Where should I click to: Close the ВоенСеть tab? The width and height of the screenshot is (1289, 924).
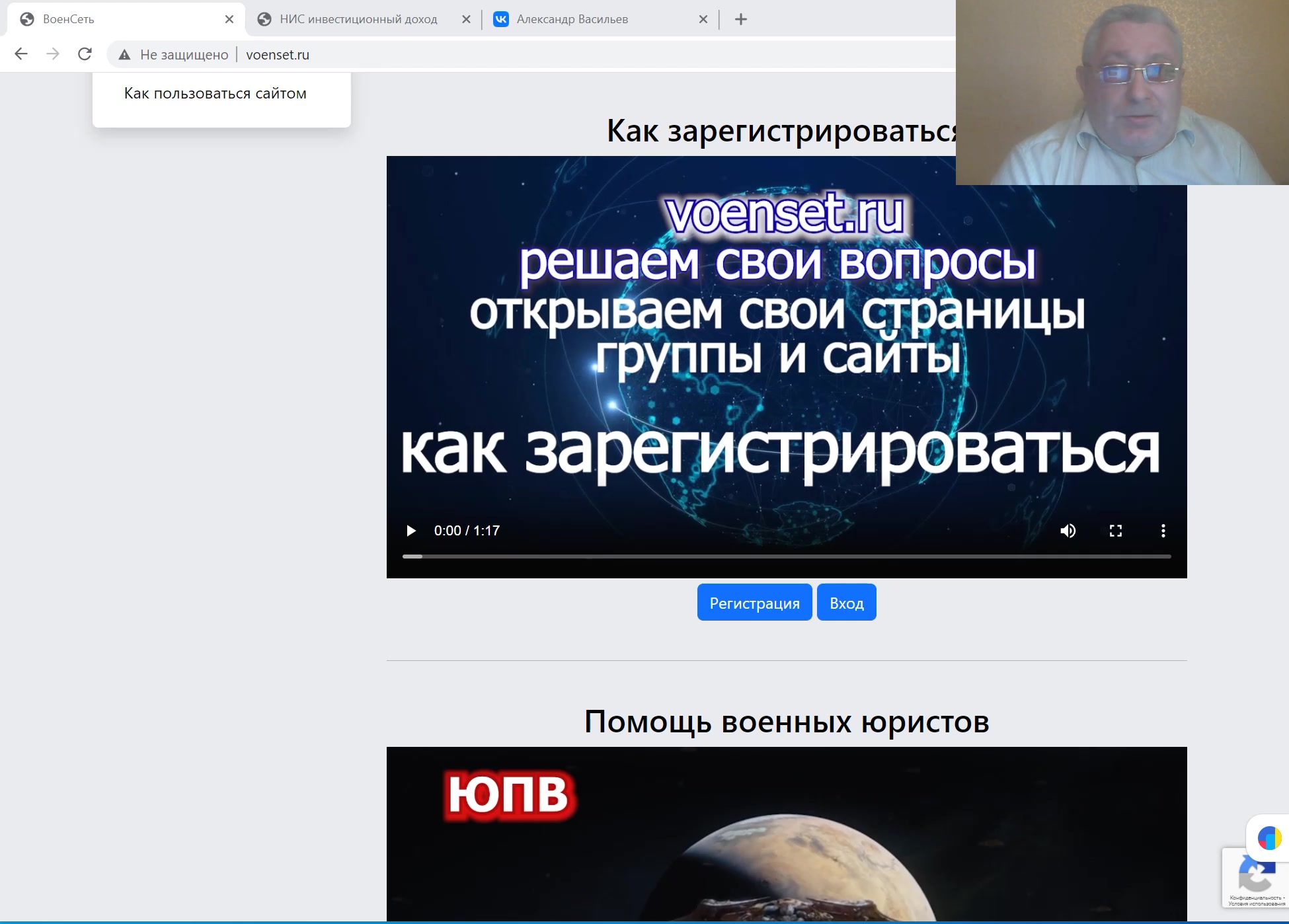(229, 19)
